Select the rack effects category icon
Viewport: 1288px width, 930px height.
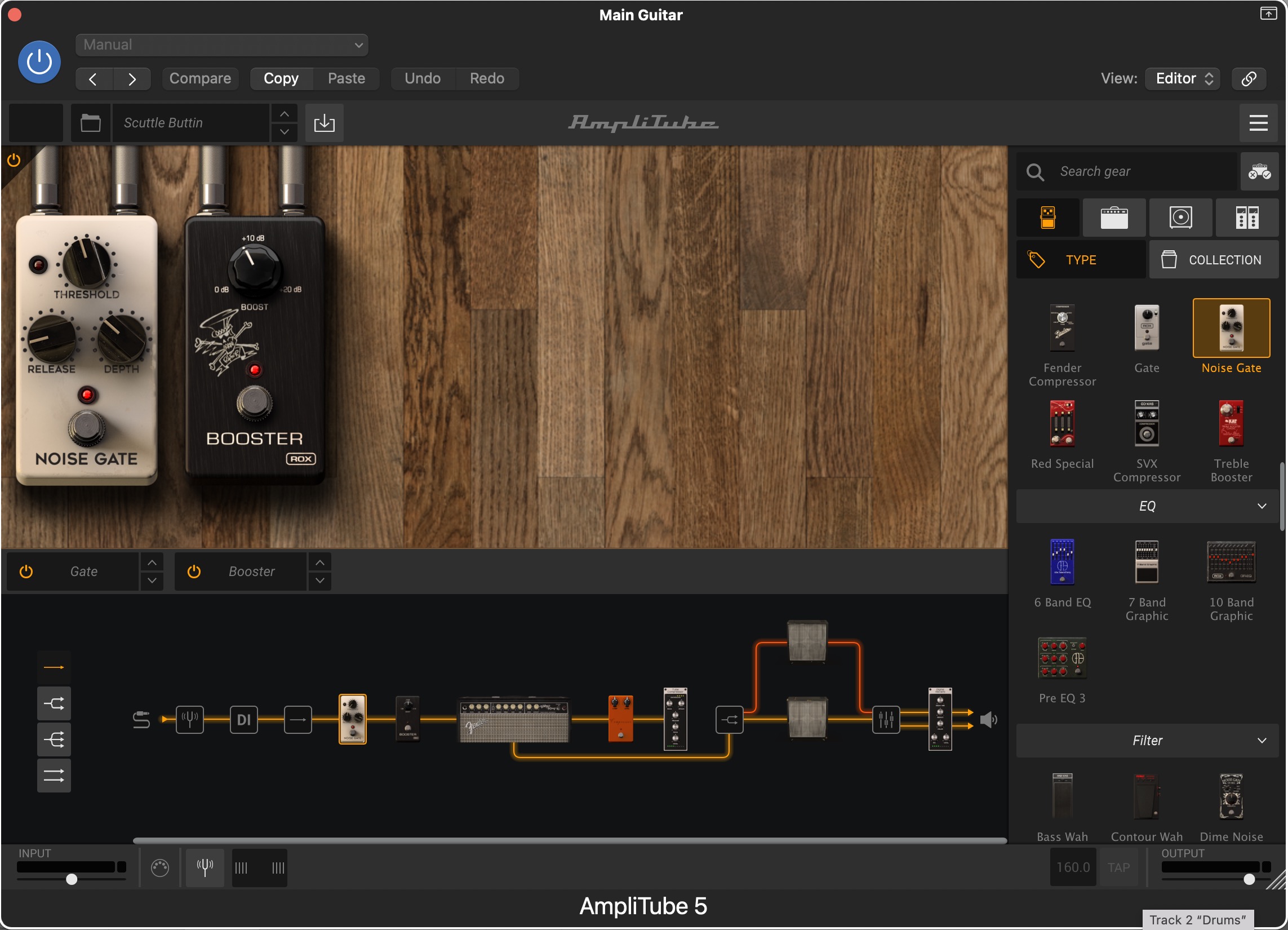point(1246,218)
